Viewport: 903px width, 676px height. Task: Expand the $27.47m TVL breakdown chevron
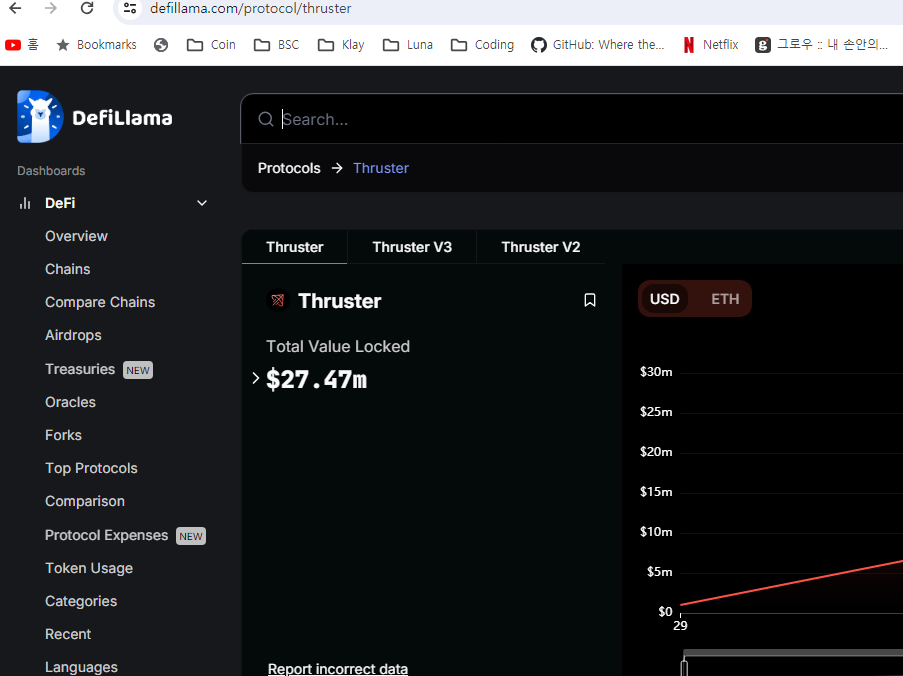pos(256,378)
